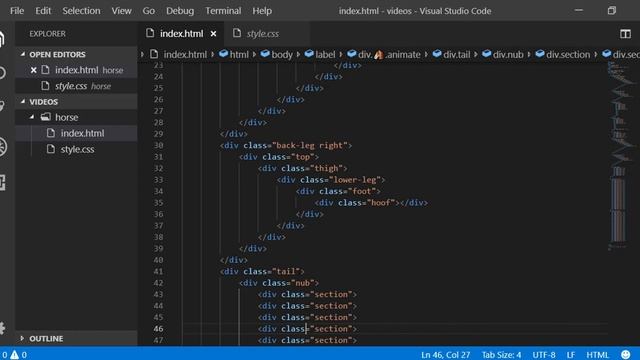Select index.html in Open Editors list
640x360 pixels.
77,70
